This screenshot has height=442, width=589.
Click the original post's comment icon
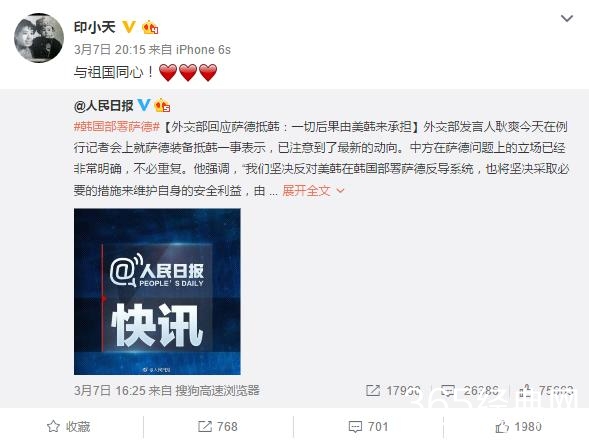click(448, 391)
